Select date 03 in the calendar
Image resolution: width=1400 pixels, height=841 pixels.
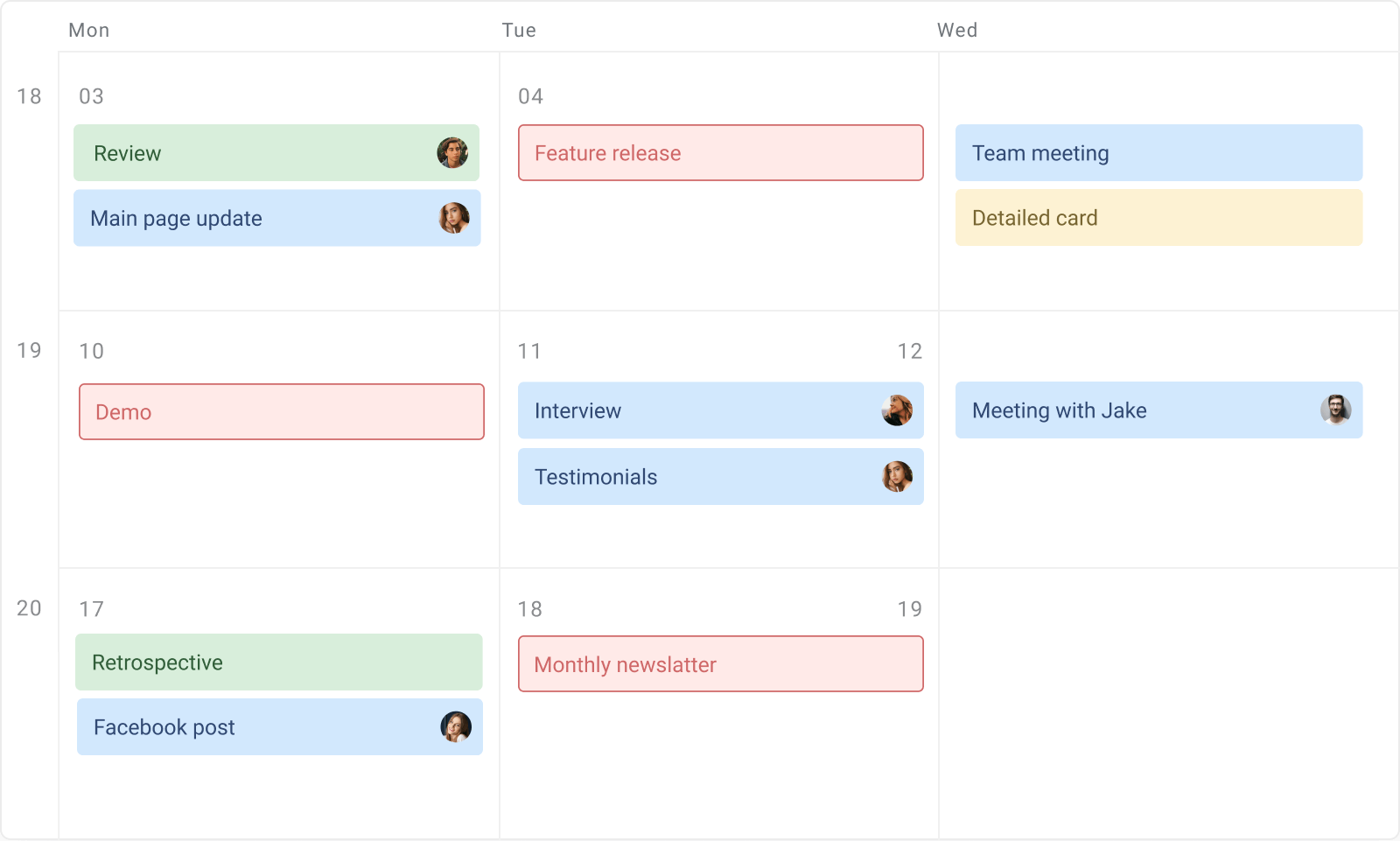[90, 96]
